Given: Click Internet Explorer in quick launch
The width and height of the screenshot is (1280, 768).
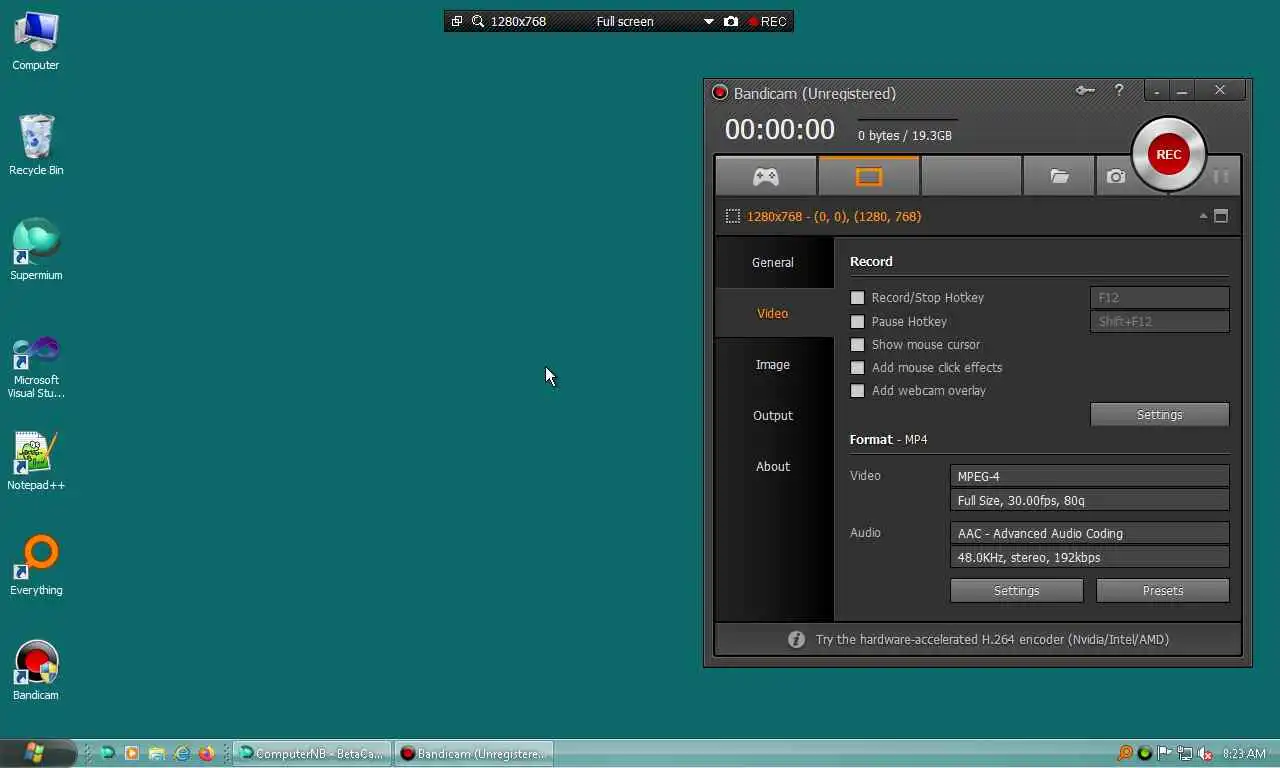Looking at the screenshot, I should [182, 753].
